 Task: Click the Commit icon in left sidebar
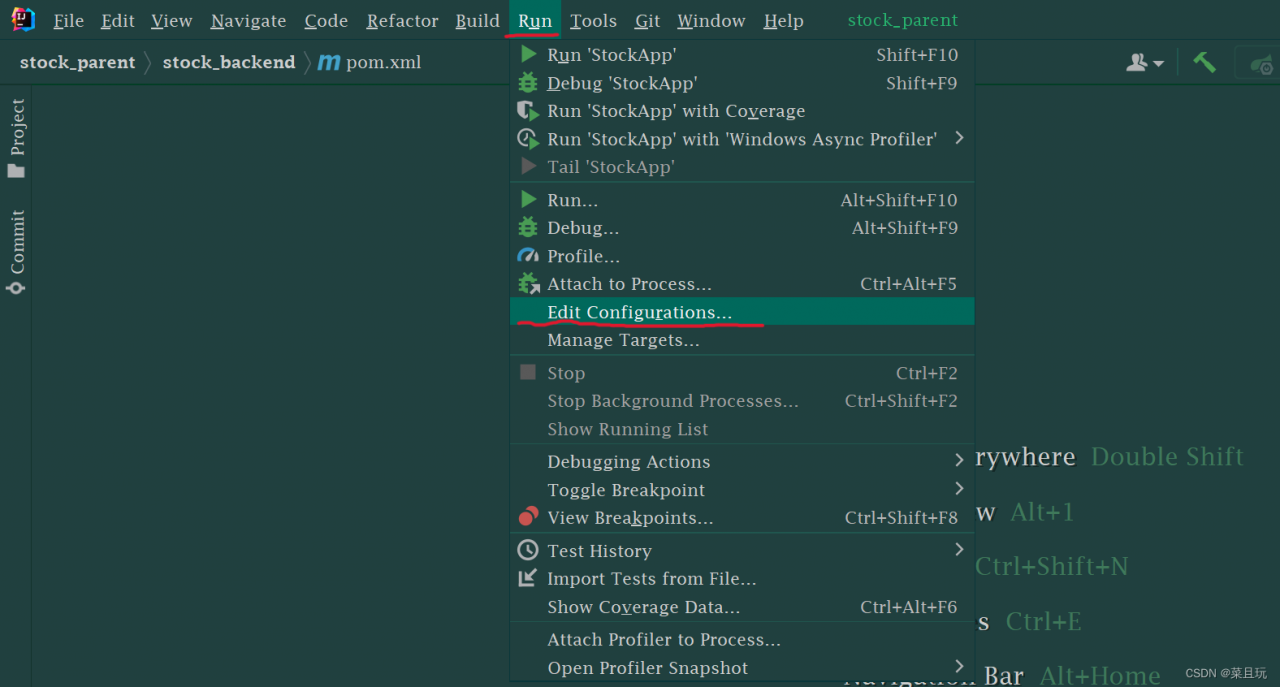[16, 288]
